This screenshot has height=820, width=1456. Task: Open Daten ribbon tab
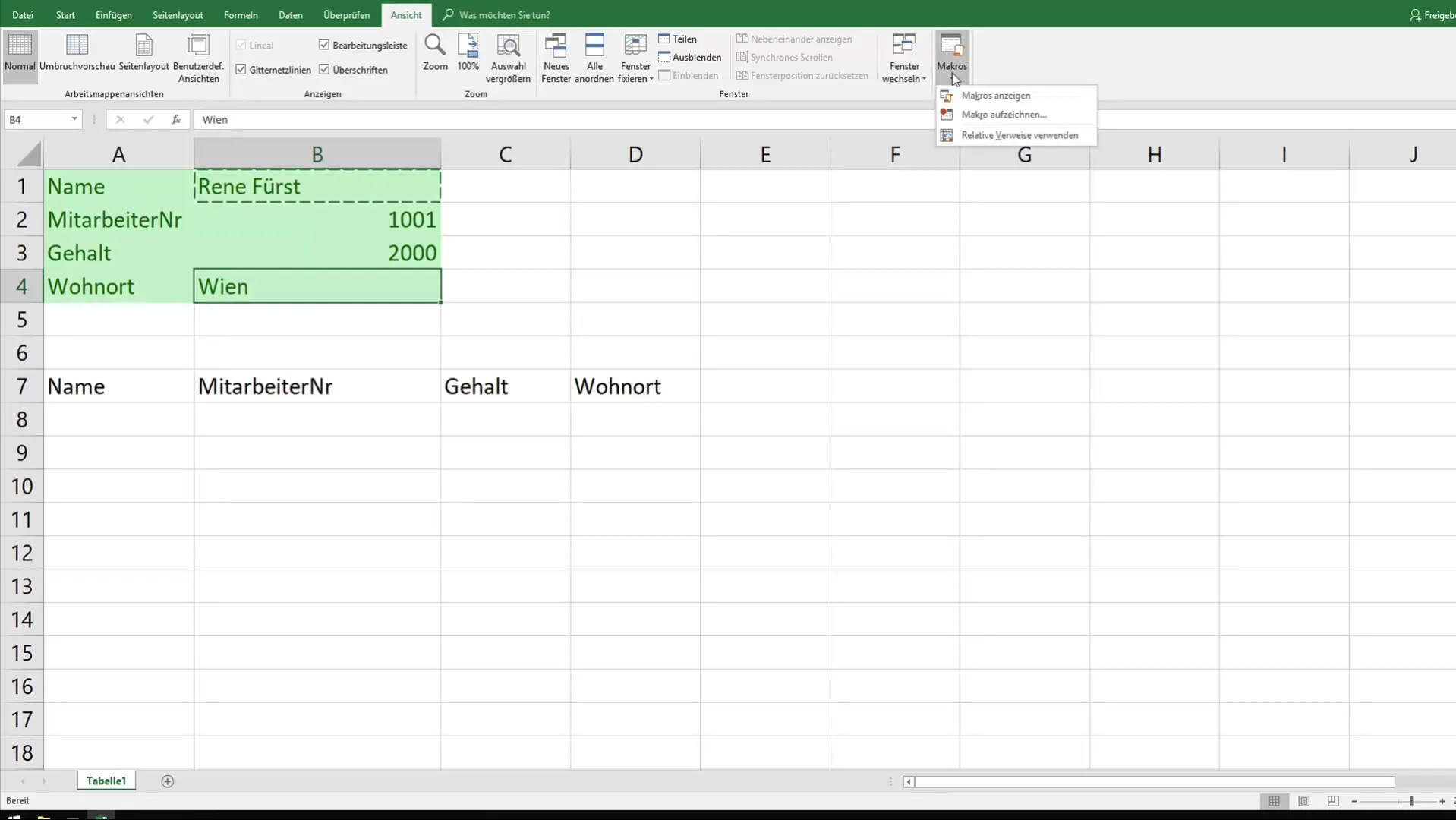291,15
